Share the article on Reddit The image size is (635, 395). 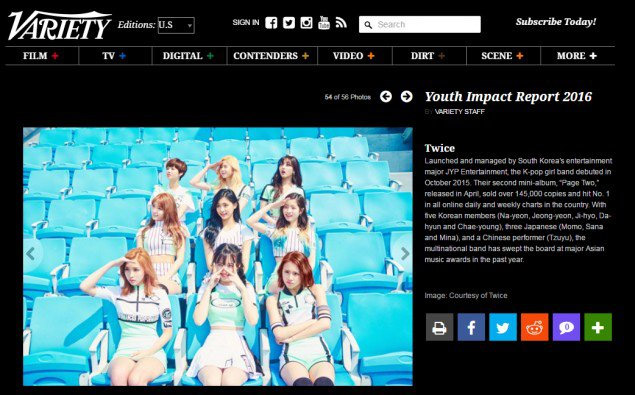tap(535, 327)
